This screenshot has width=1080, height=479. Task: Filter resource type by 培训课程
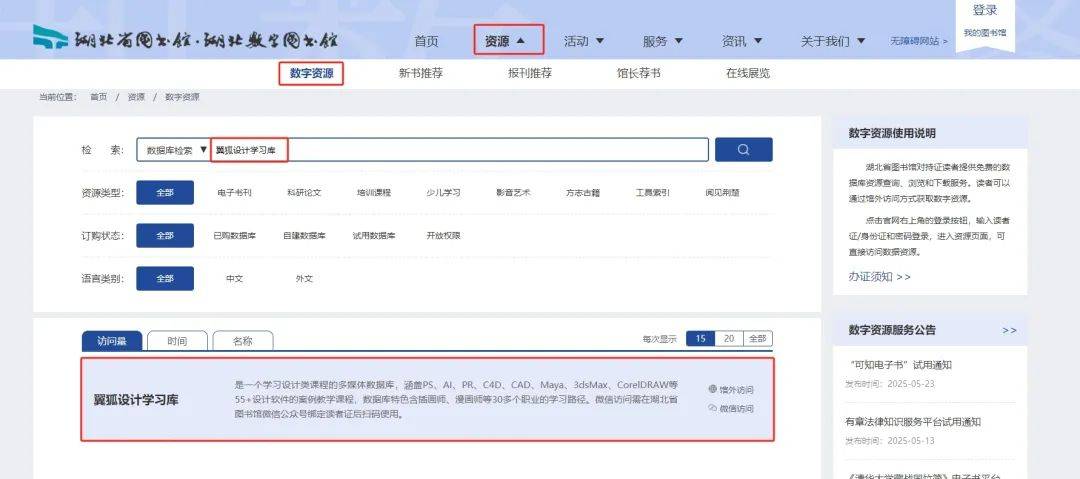[373, 193]
